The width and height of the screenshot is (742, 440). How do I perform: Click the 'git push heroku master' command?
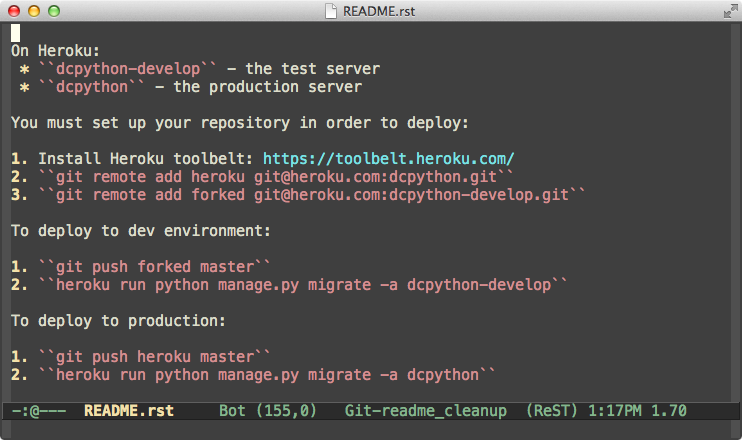pos(155,357)
